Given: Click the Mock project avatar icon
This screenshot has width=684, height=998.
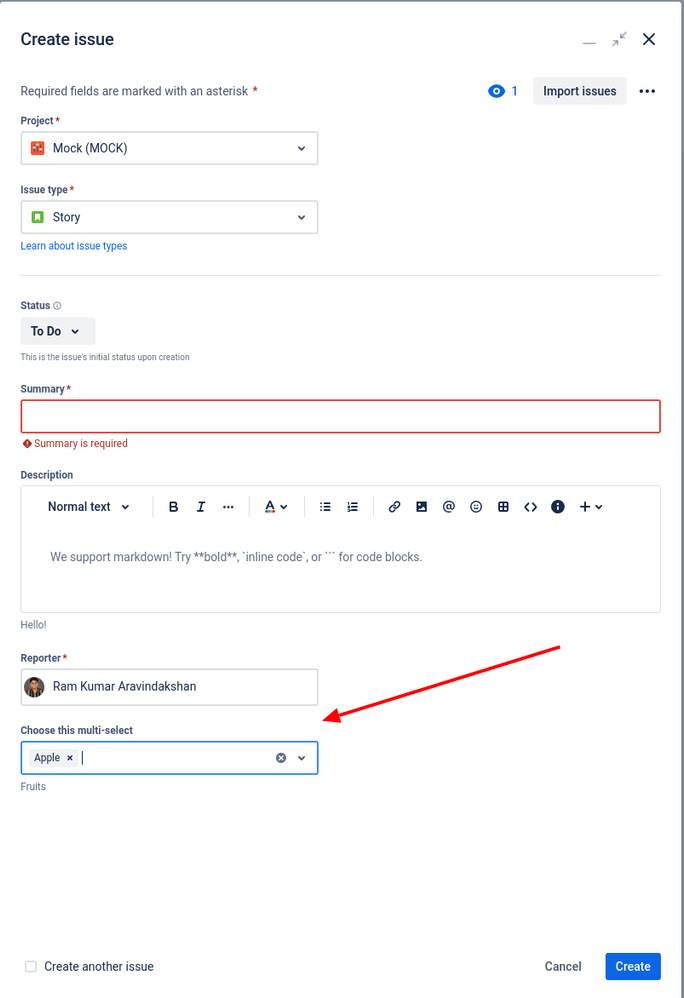Looking at the screenshot, I should tap(38, 148).
